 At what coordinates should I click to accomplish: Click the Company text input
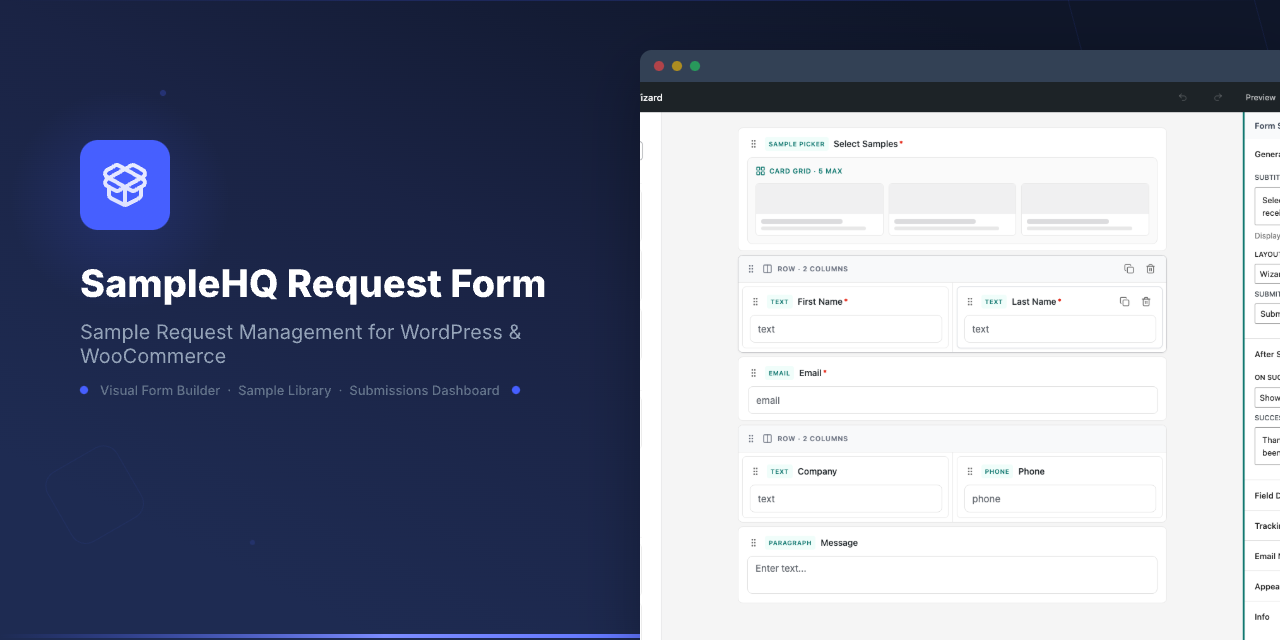[846, 499]
